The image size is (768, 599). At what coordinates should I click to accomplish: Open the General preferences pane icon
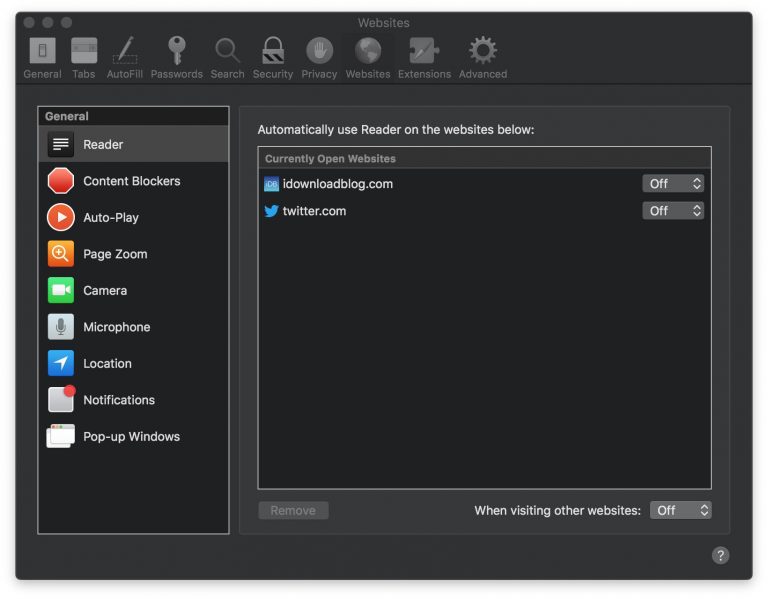(43, 50)
